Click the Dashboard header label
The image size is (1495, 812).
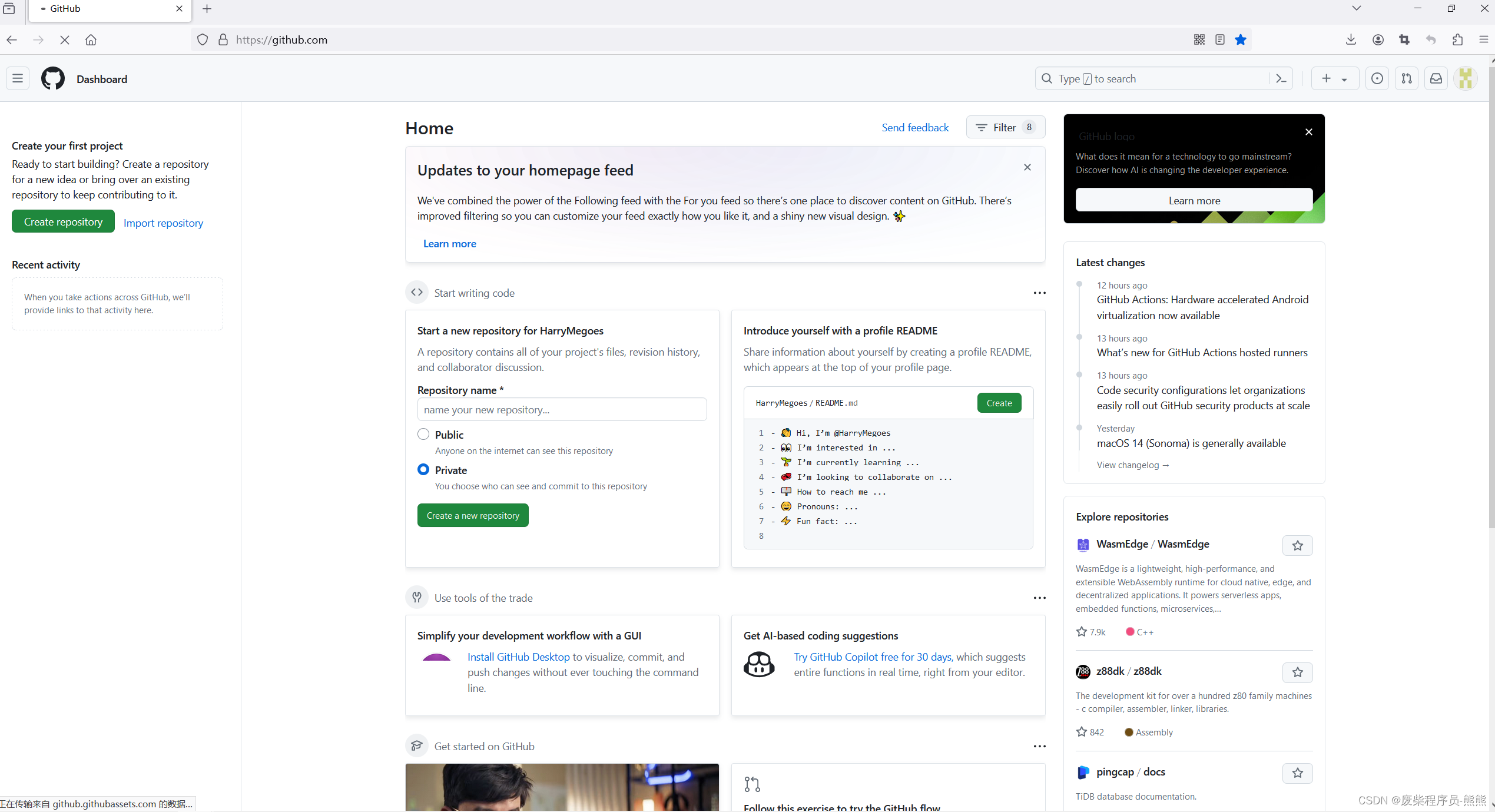click(102, 79)
